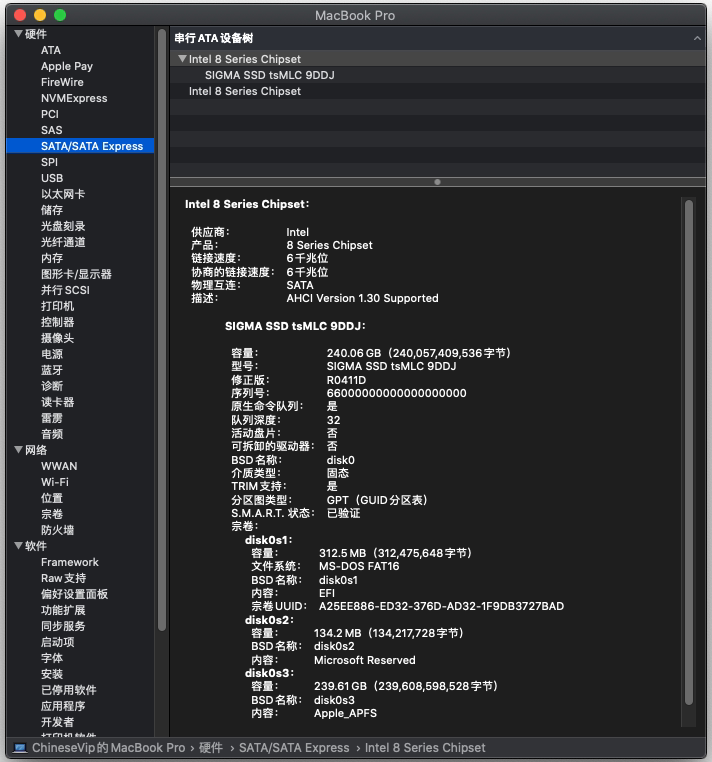Open 应用程序 in the sidebar
712x762 pixels.
pos(63,706)
